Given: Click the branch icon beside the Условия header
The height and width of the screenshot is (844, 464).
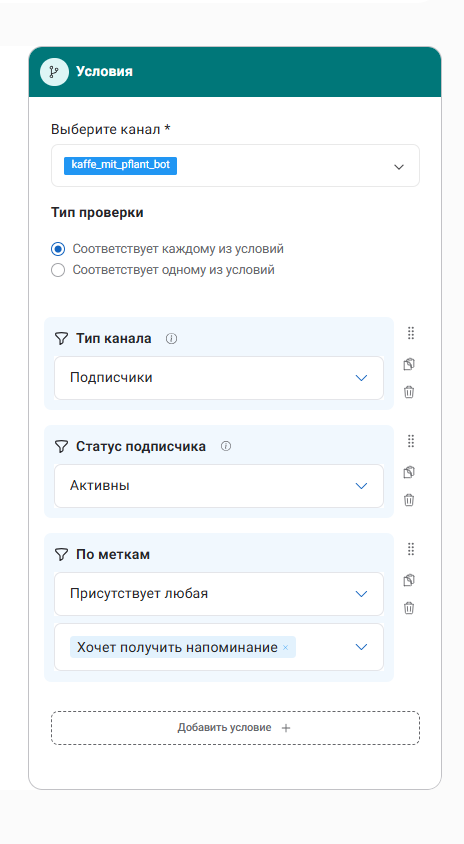Looking at the screenshot, I should [x=54, y=72].
